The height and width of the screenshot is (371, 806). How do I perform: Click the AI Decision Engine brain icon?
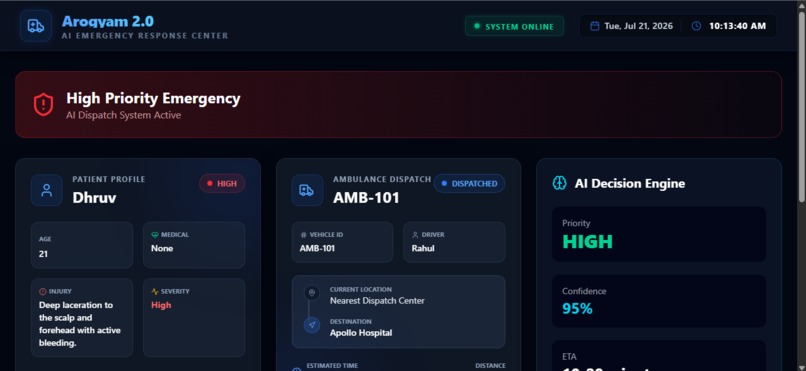pos(559,183)
